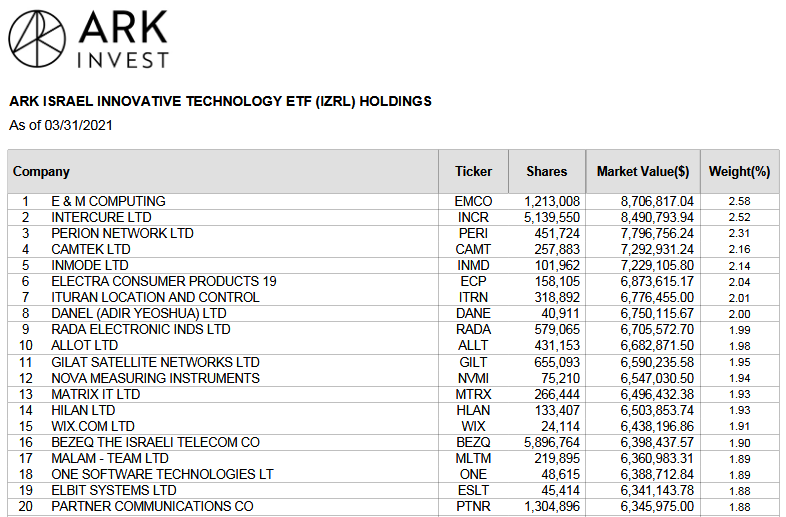This screenshot has height=517, width=786.
Task: Click the E & M COMPUTING company name
Action: tap(108, 201)
